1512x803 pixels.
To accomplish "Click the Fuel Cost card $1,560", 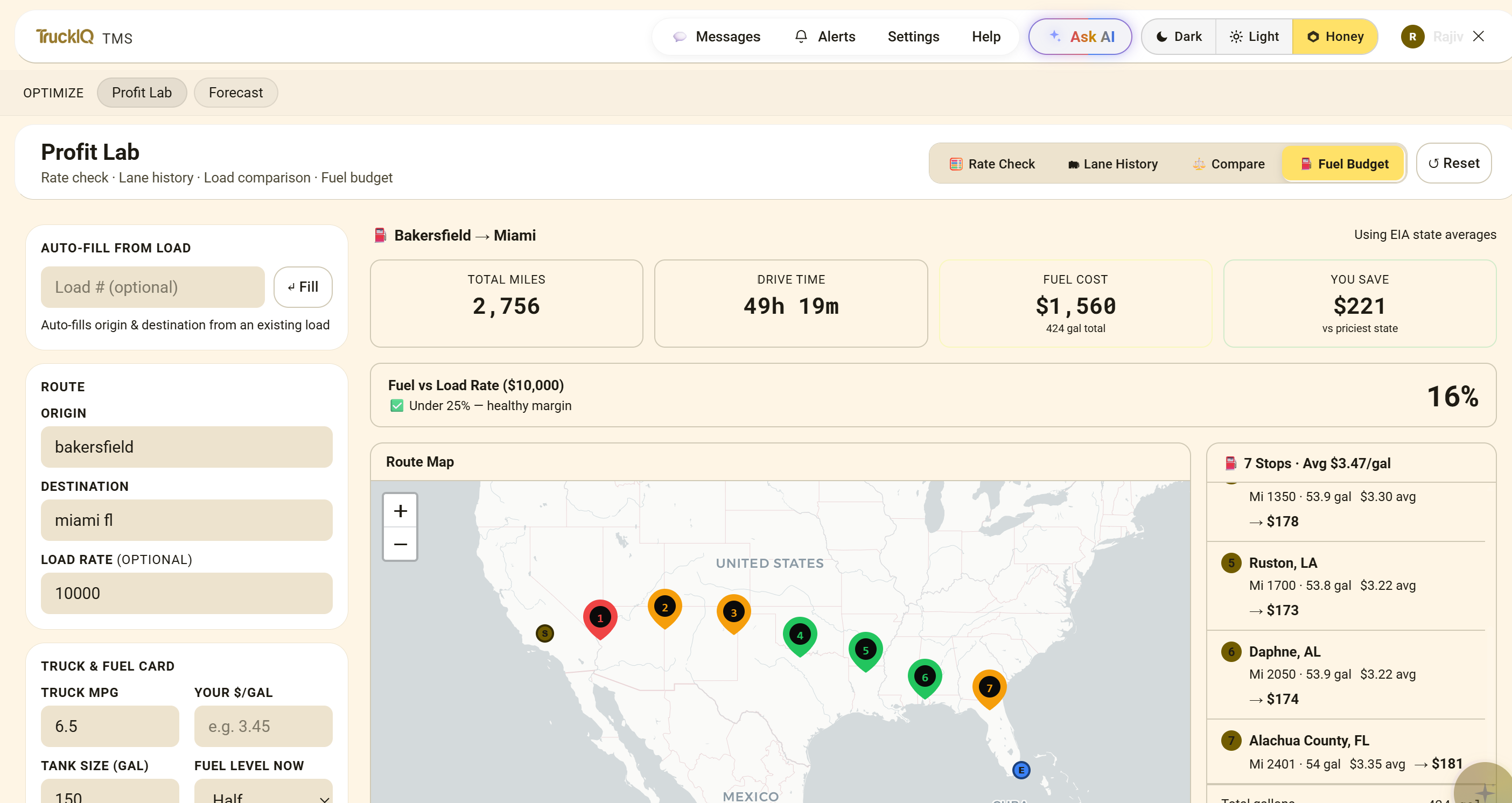I will (1075, 303).
